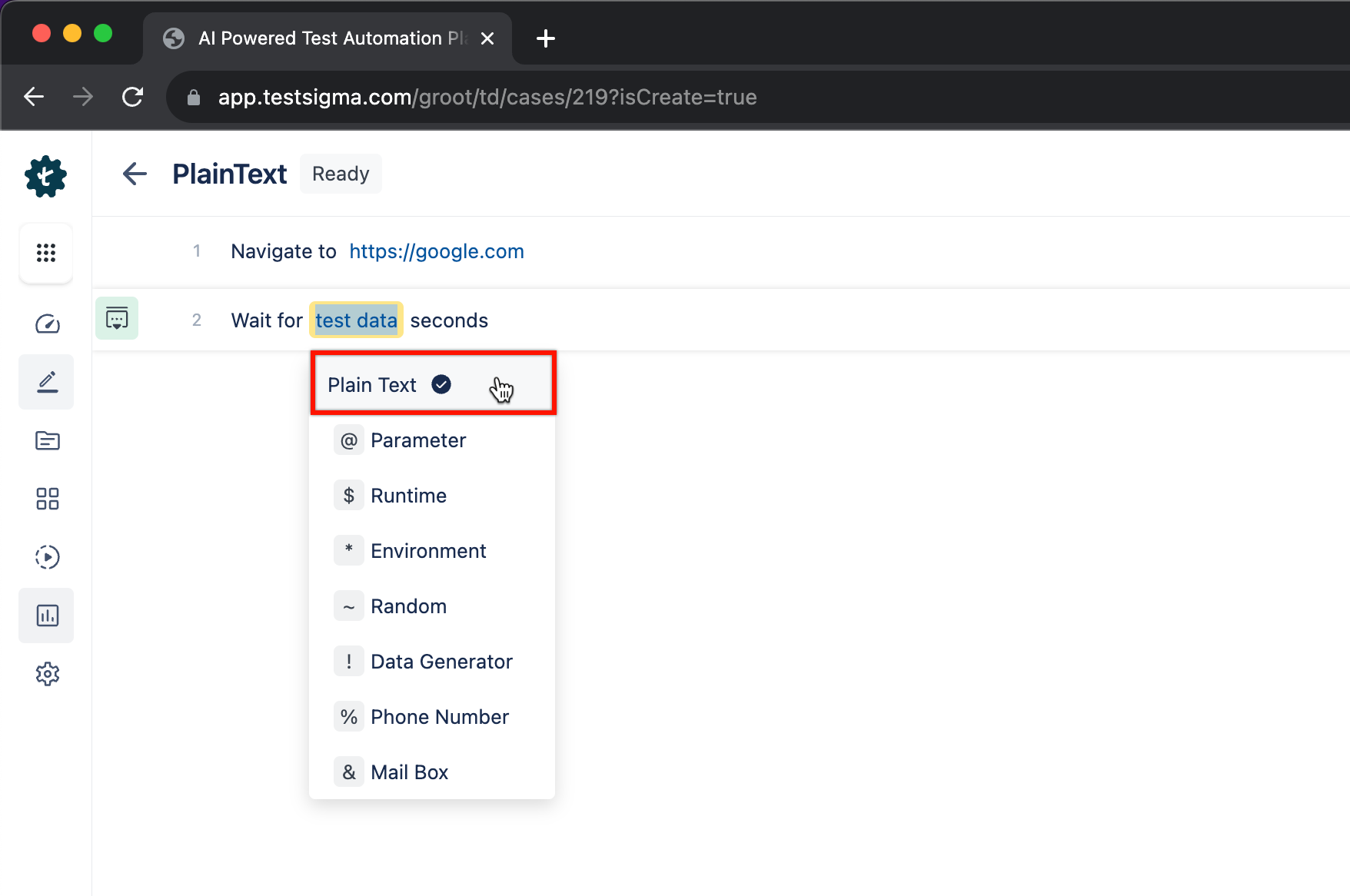Open the folder-style sidebar icon
The height and width of the screenshot is (896, 1350).
pos(47,440)
